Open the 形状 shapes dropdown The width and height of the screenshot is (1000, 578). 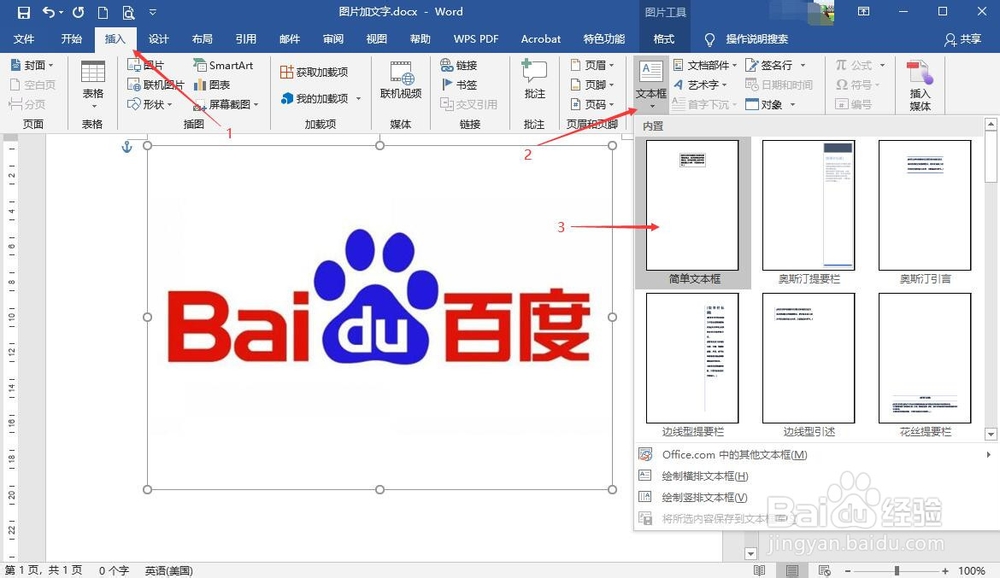[150, 104]
